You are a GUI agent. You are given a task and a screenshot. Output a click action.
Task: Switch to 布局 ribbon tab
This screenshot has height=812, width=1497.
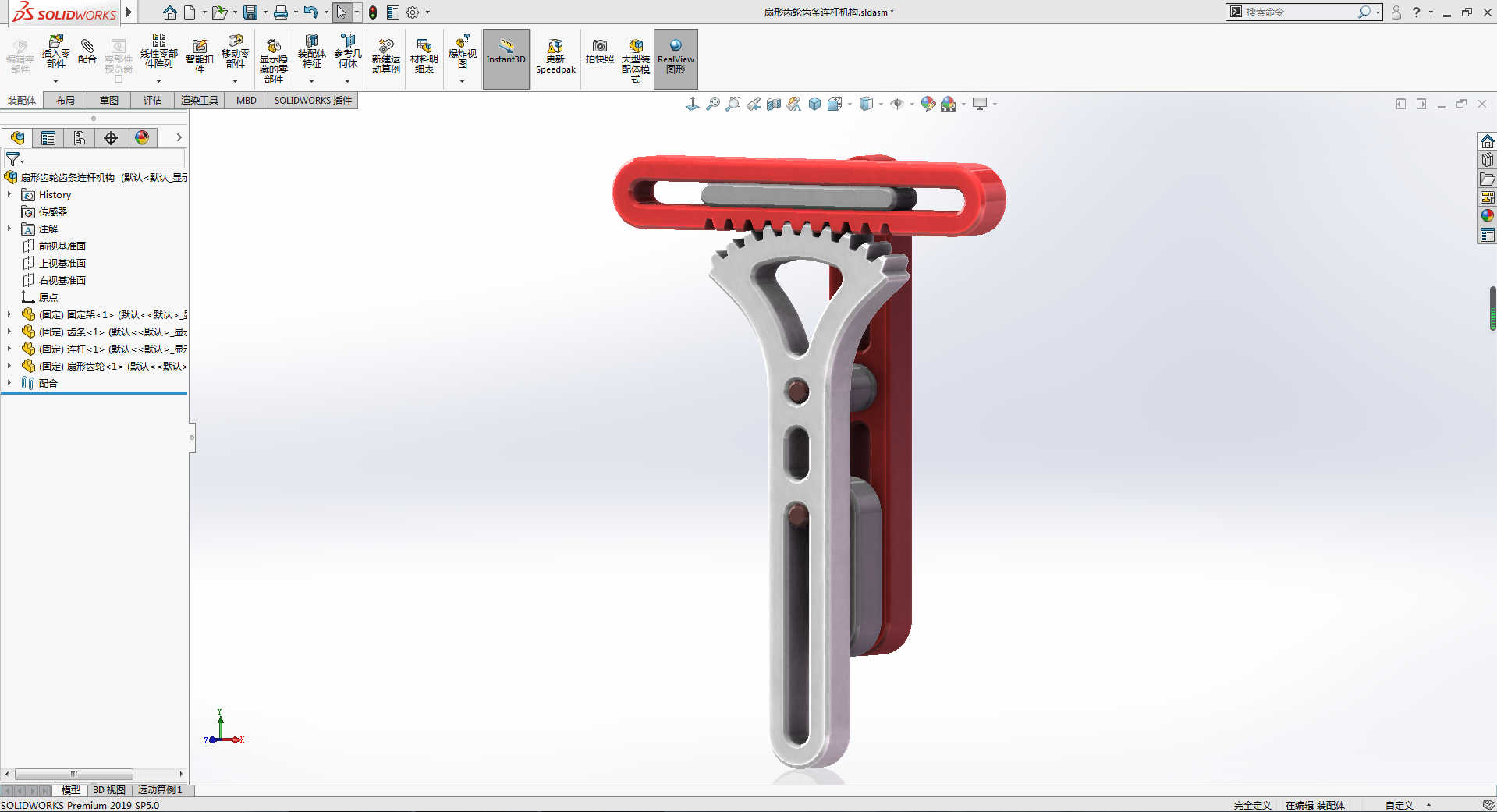tap(66, 101)
